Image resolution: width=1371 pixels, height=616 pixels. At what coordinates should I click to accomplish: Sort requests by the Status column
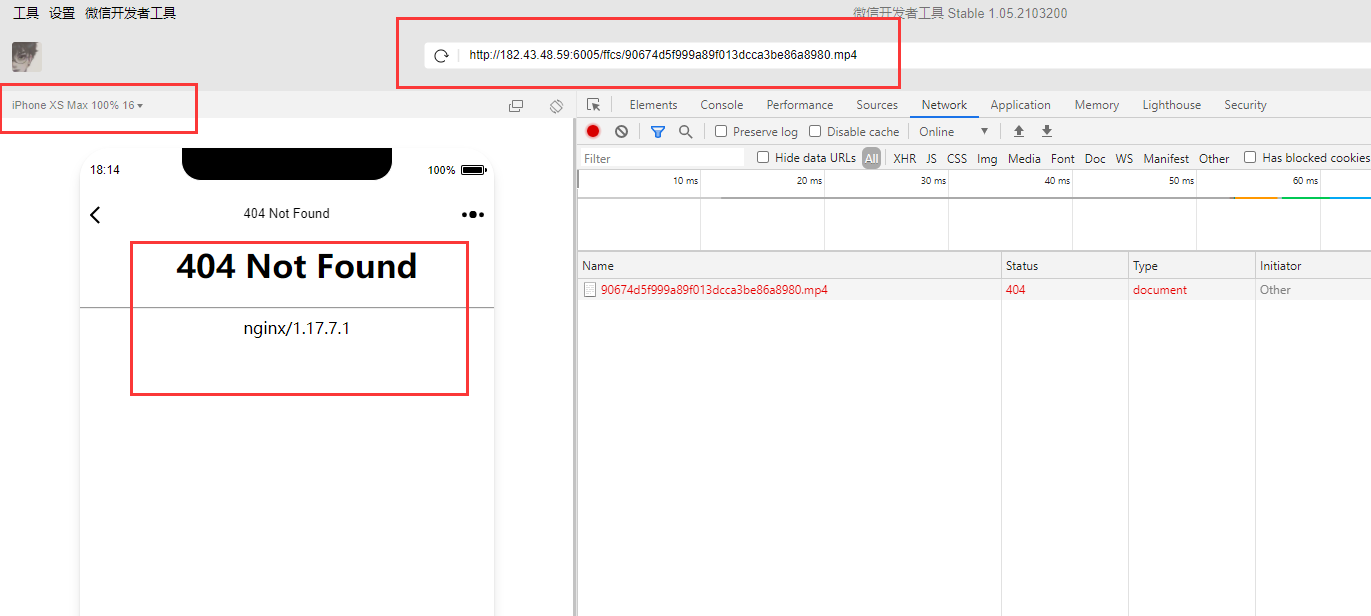[1064, 266]
